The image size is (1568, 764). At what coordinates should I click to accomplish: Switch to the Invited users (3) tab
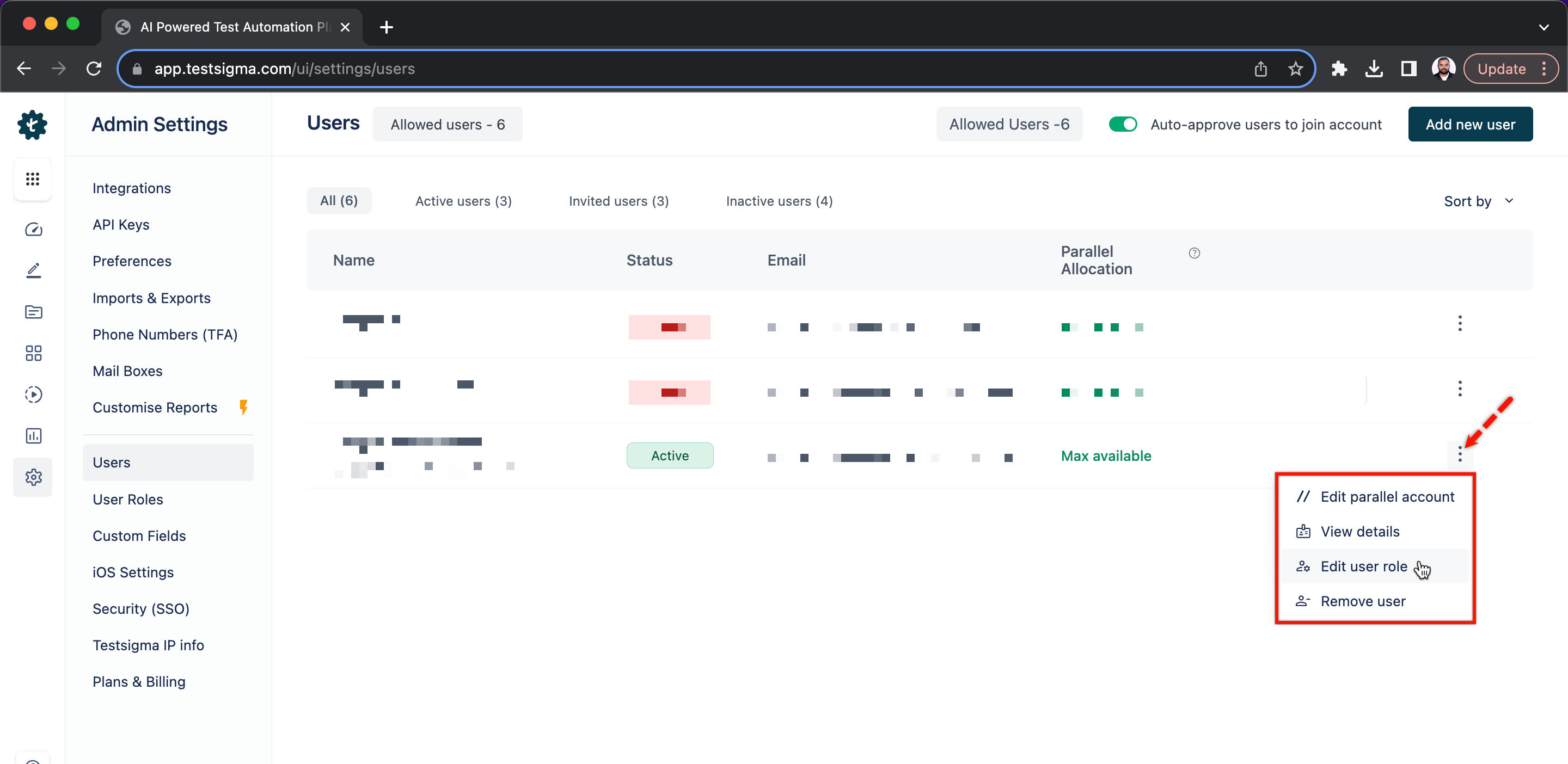pyautogui.click(x=618, y=201)
